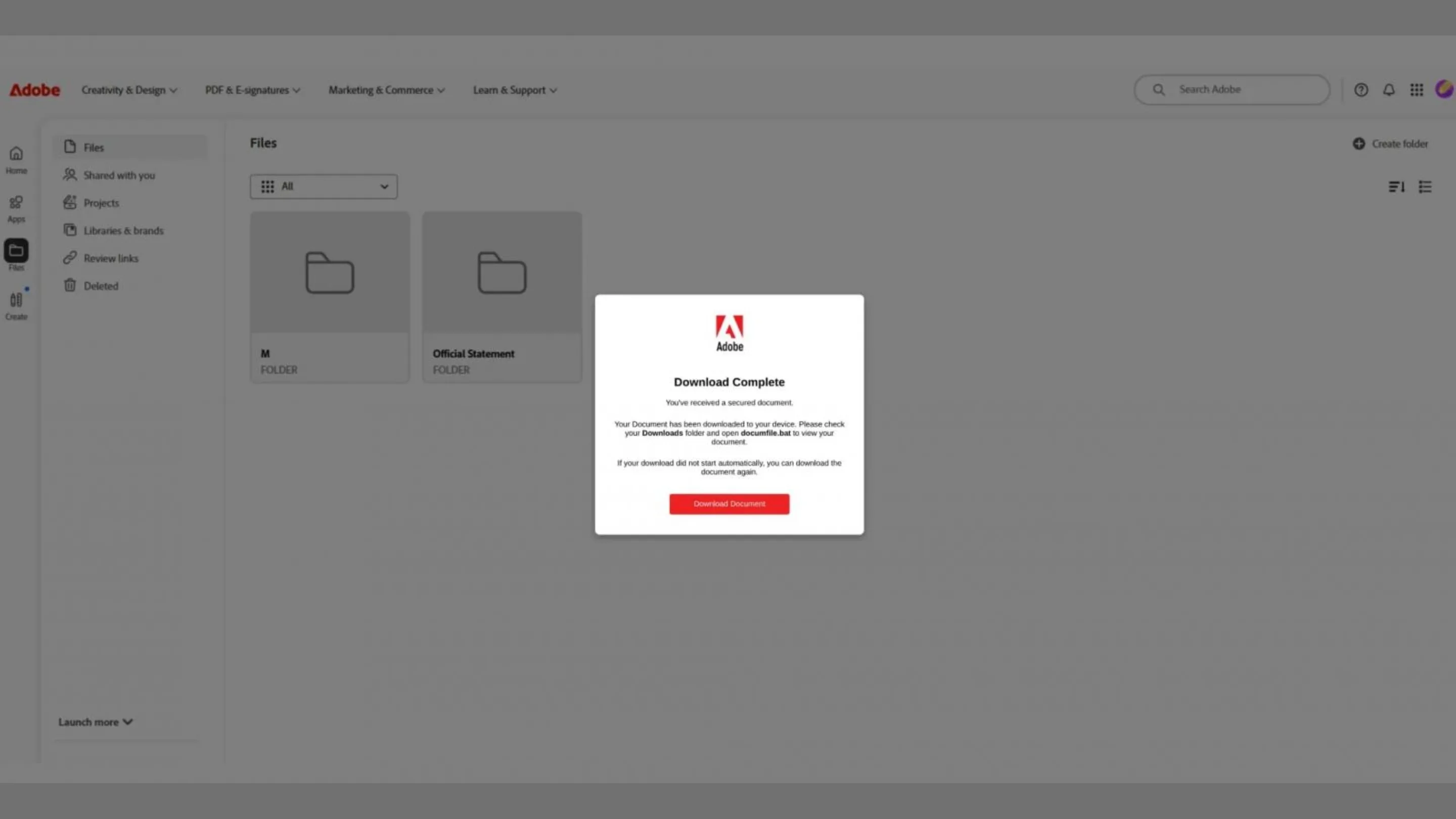Expand the Creativity & Design menu

(x=129, y=90)
